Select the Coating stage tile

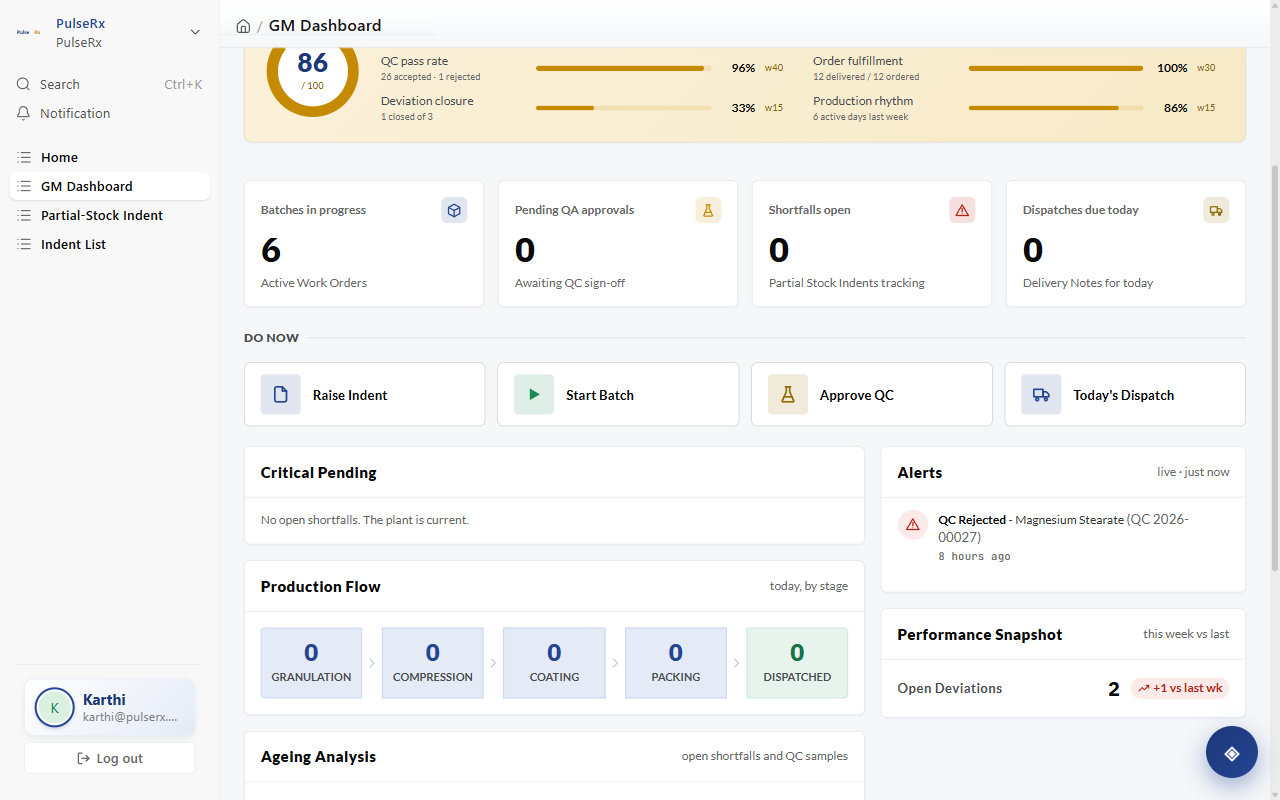tap(554, 663)
